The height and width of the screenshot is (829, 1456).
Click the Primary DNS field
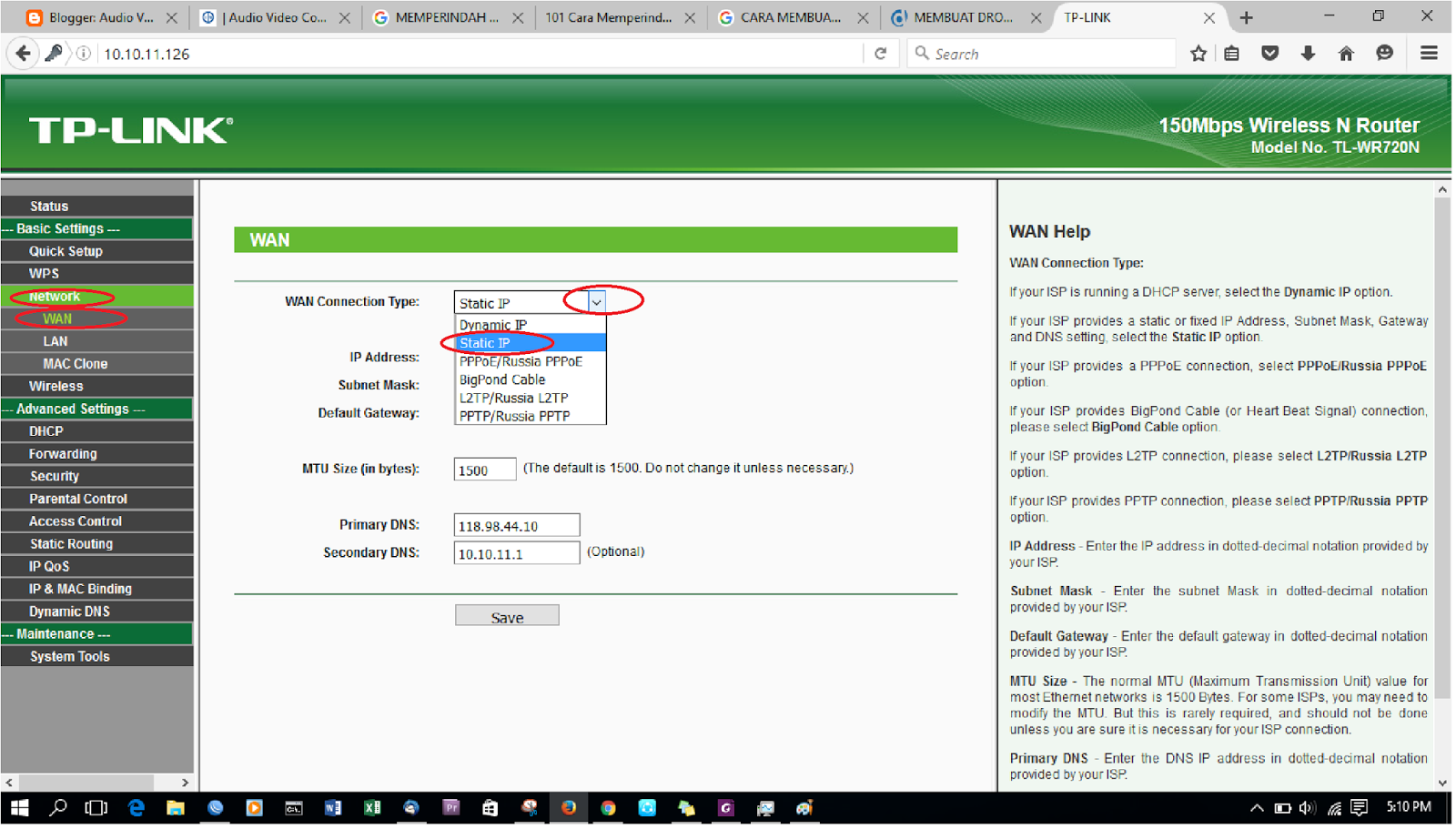pos(517,526)
